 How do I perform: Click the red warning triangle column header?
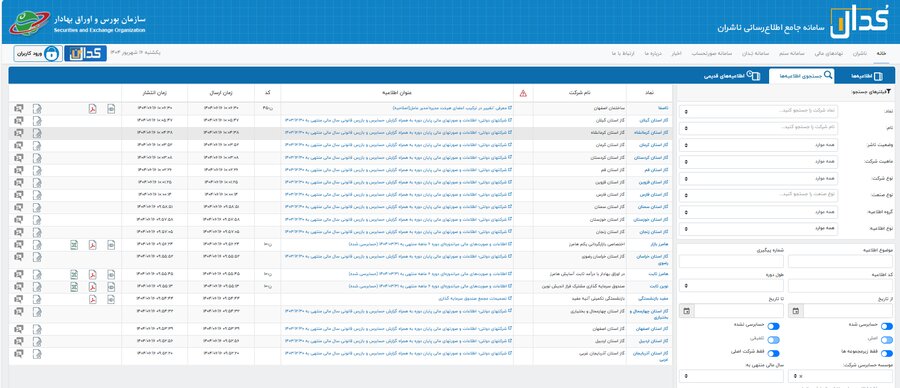tap(523, 94)
